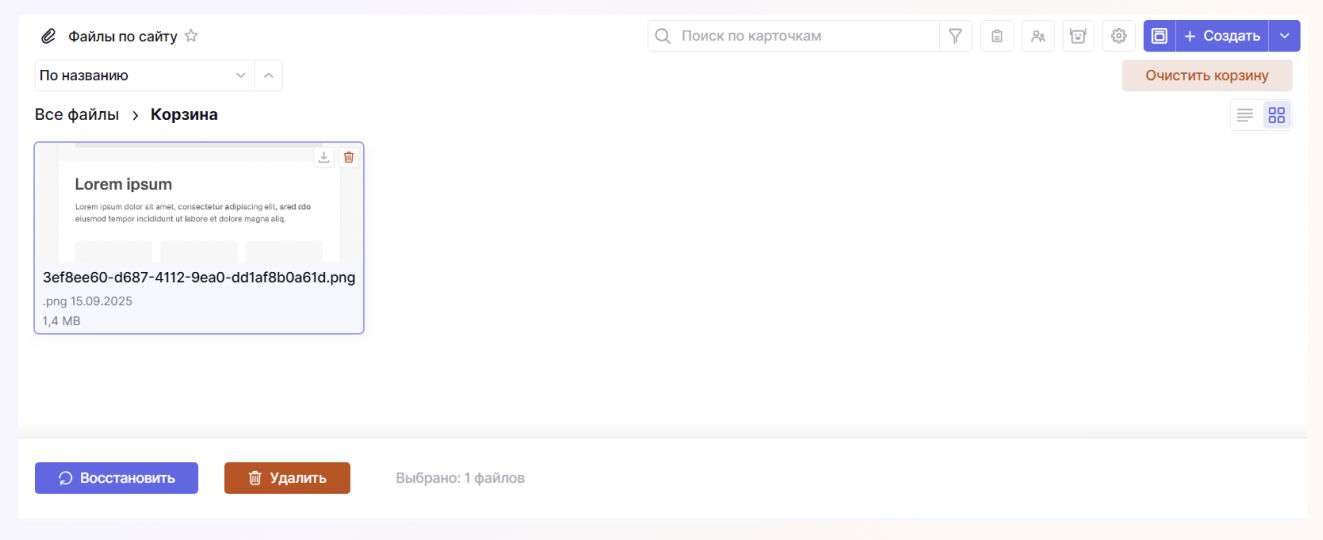The height and width of the screenshot is (540, 1323).
Task: Mark Файлы по сайту as favorite with star
Action: [191, 36]
